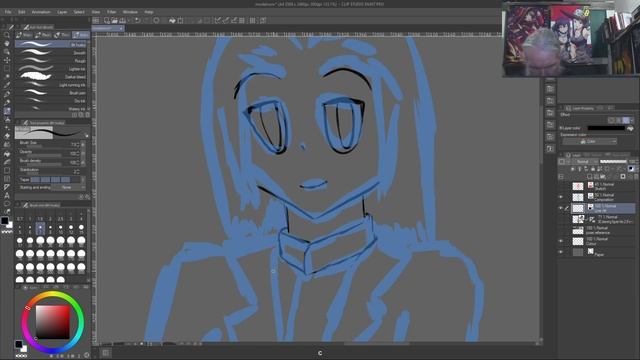Viewport: 640px width, 360px height.
Task: Select the Fill bucket tool
Action: pyautogui.click(x=7, y=153)
